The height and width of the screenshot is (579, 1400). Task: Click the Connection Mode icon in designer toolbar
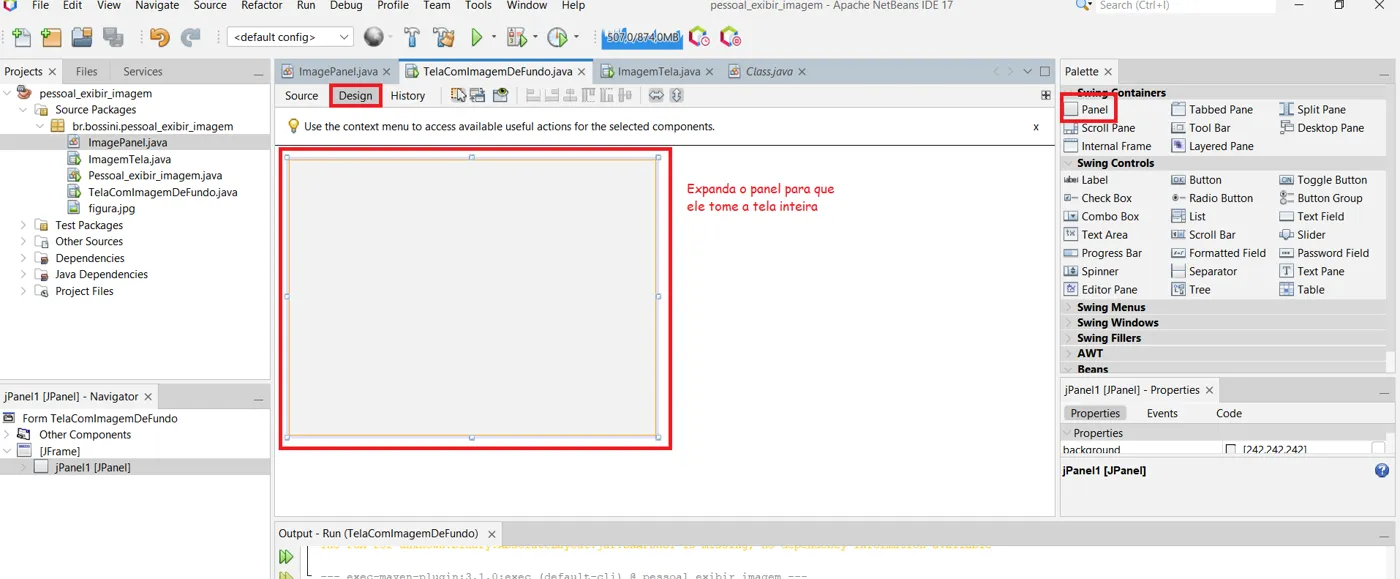pos(477,95)
